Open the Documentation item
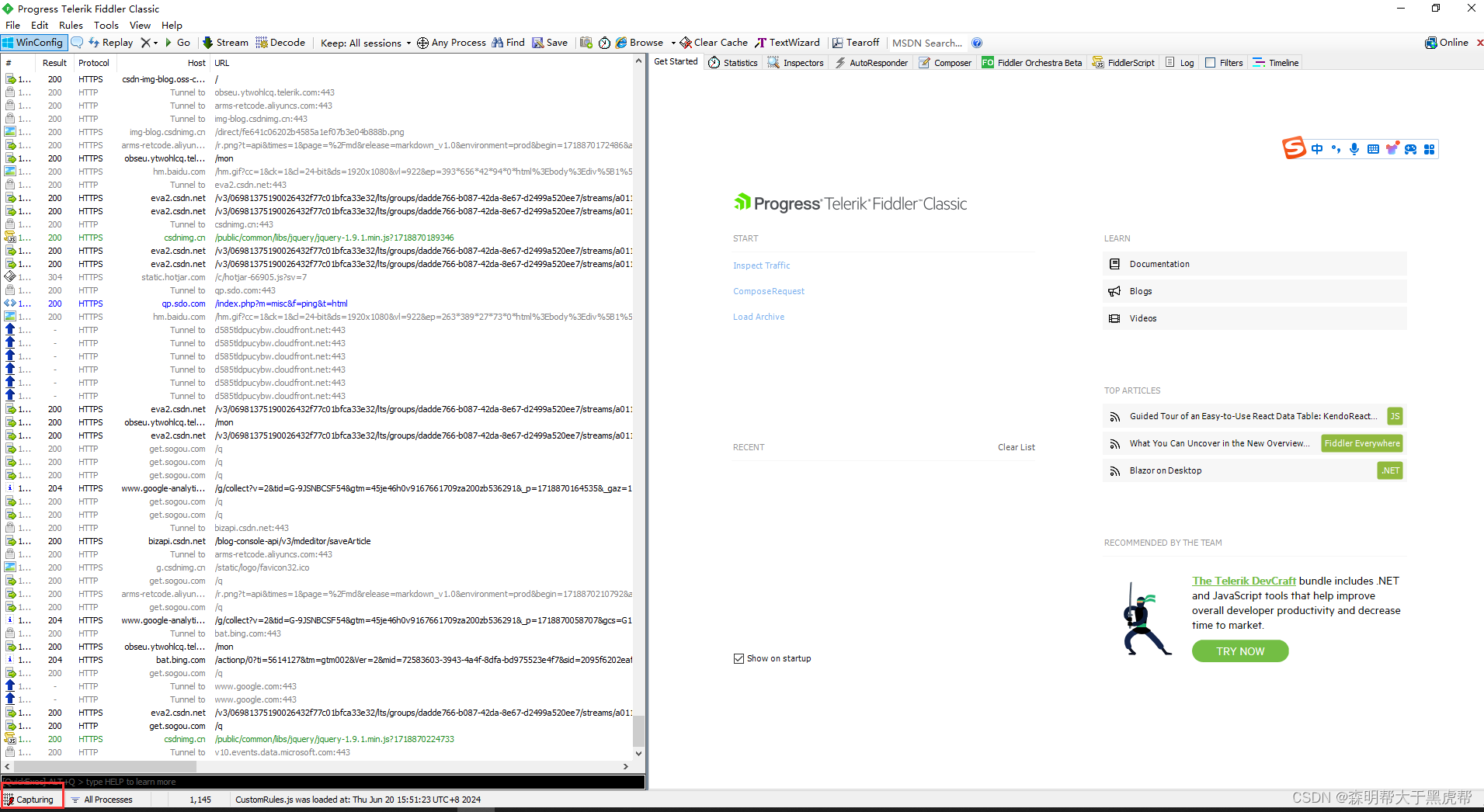The height and width of the screenshot is (812, 1484). [x=1254, y=264]
